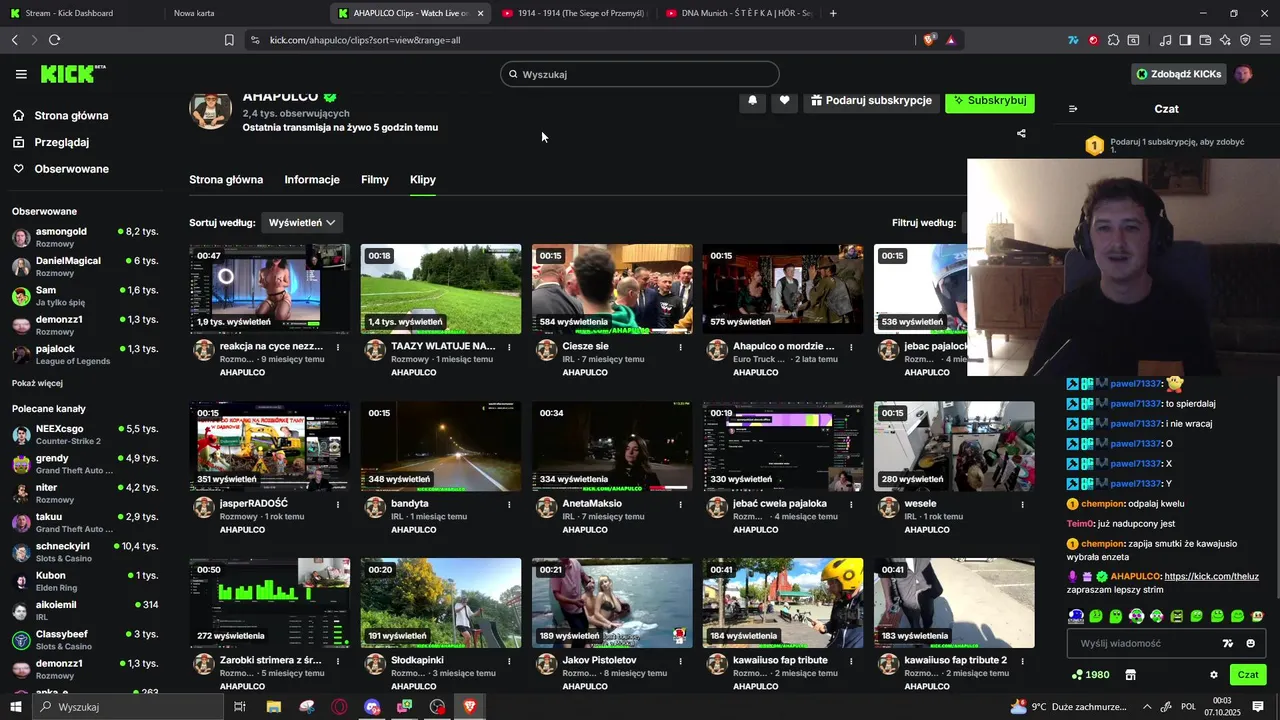Reload the page
Viewport: 1280px width, 720px height.
click(x=54, y=40)
